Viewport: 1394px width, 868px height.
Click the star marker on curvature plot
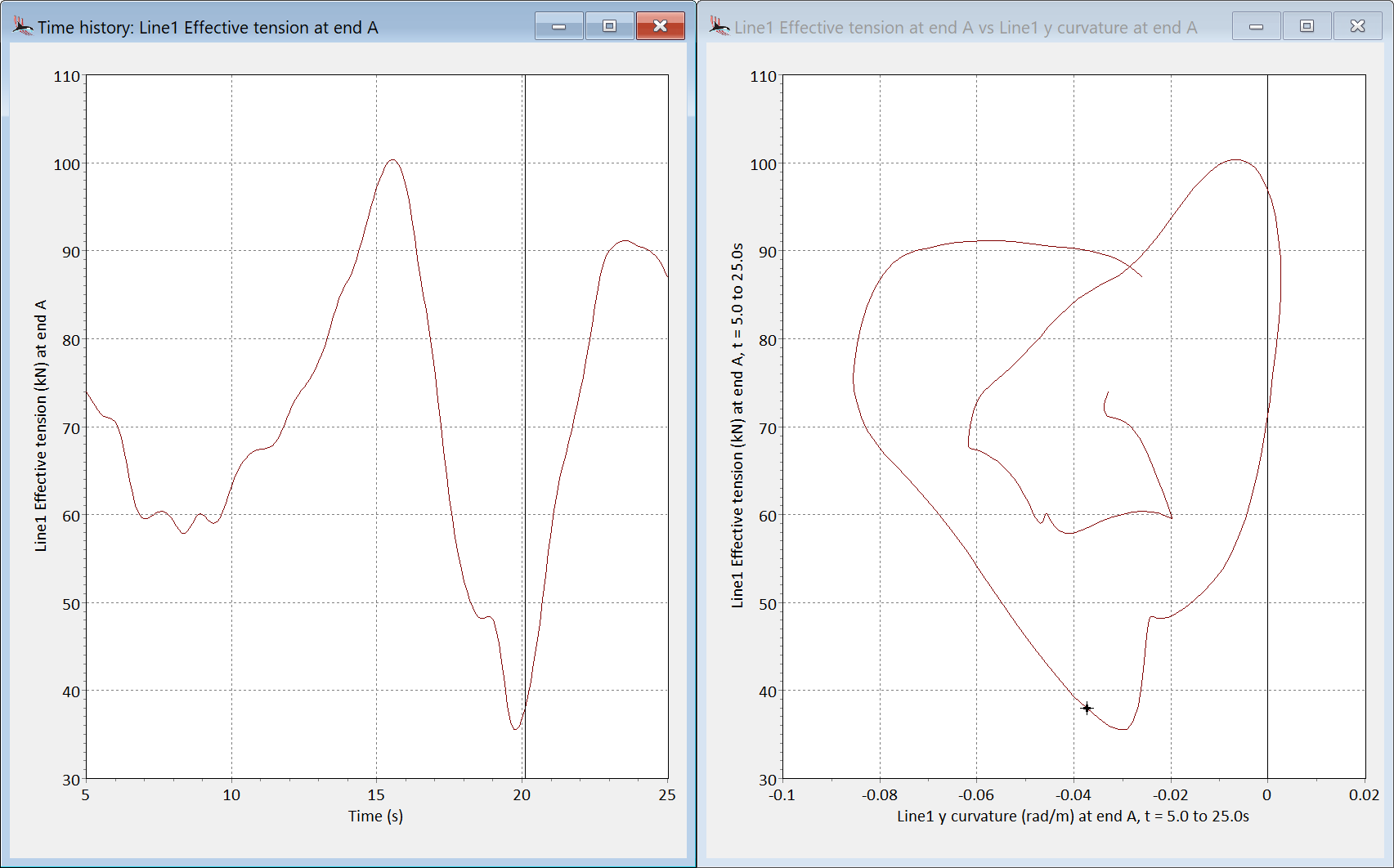click(x=1087, y=709)
